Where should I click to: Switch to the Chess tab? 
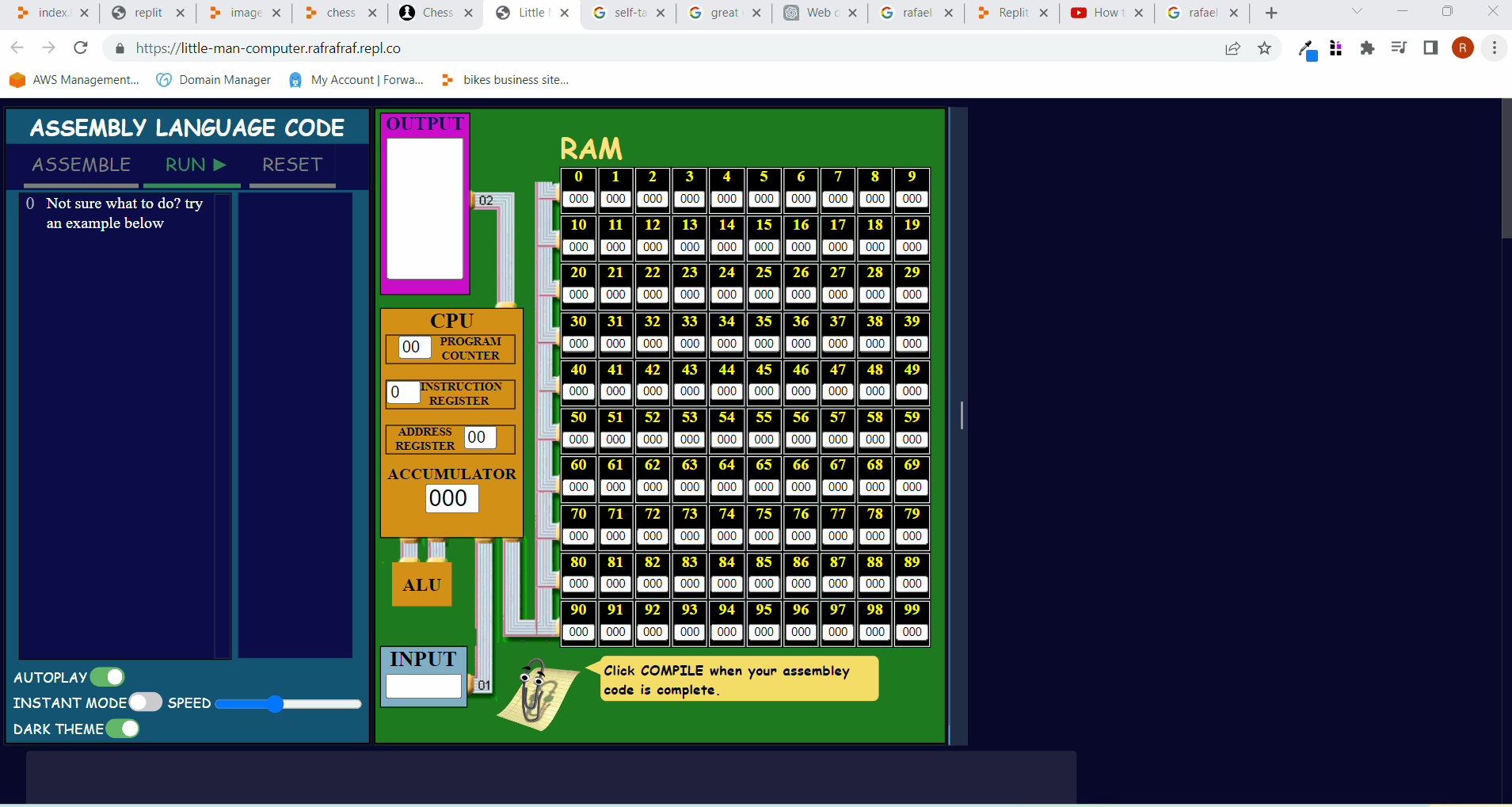click(435, 12)
